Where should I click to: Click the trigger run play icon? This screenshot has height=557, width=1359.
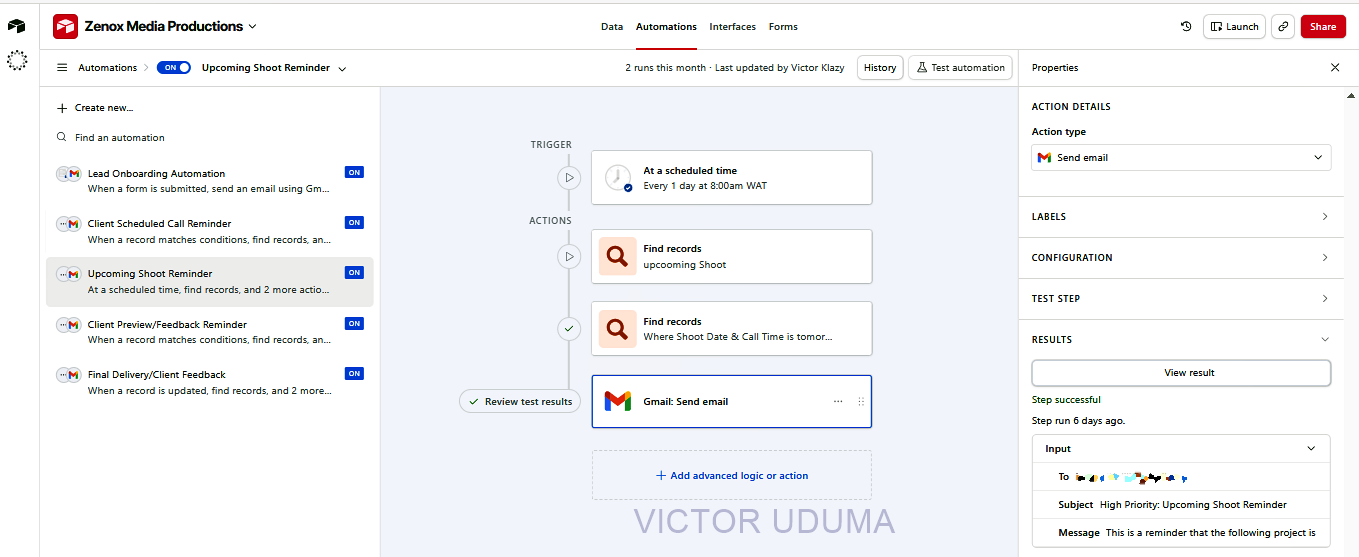[569, 178]
